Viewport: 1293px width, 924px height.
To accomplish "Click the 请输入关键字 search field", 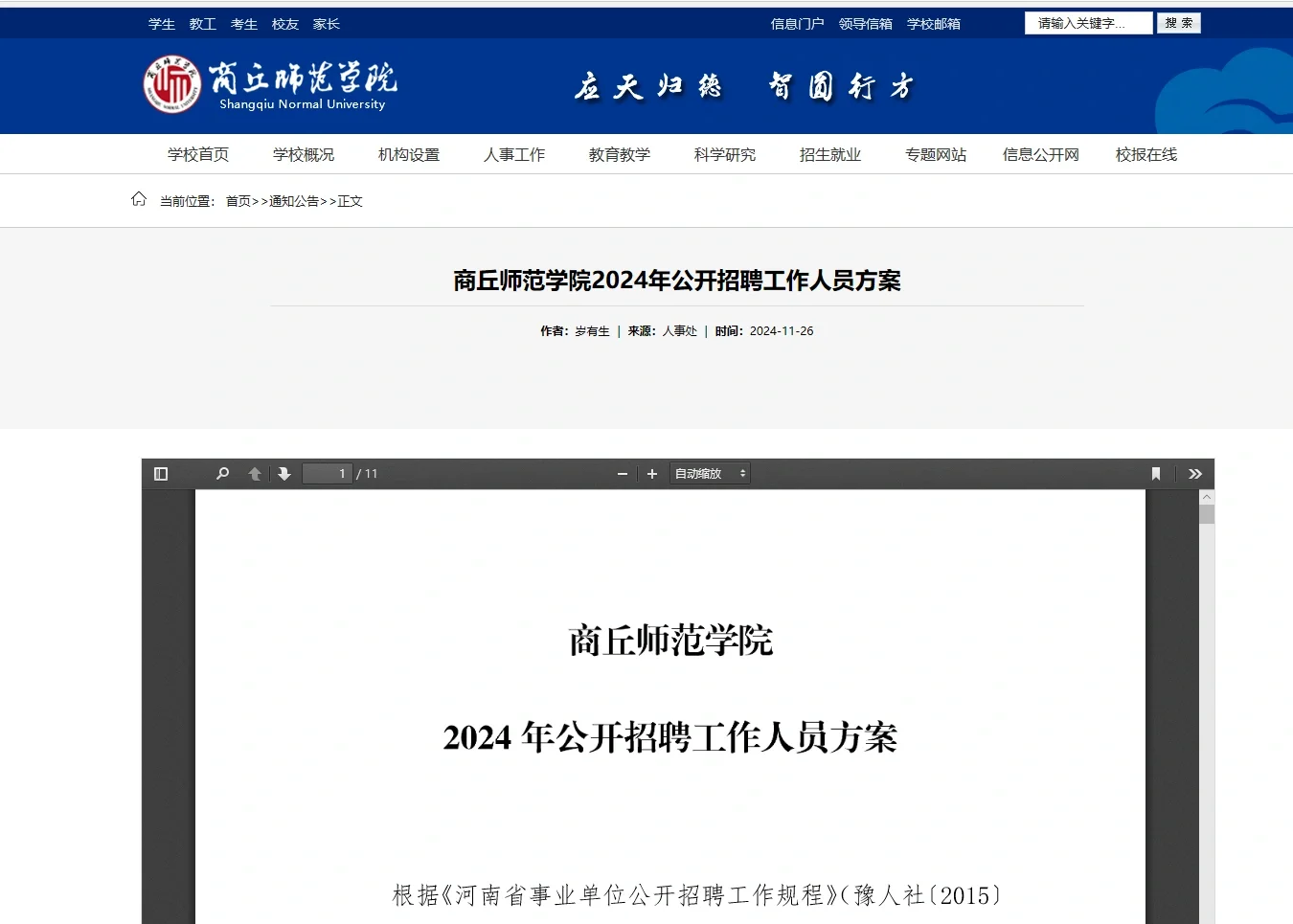I will click(x=1089, y=23).
